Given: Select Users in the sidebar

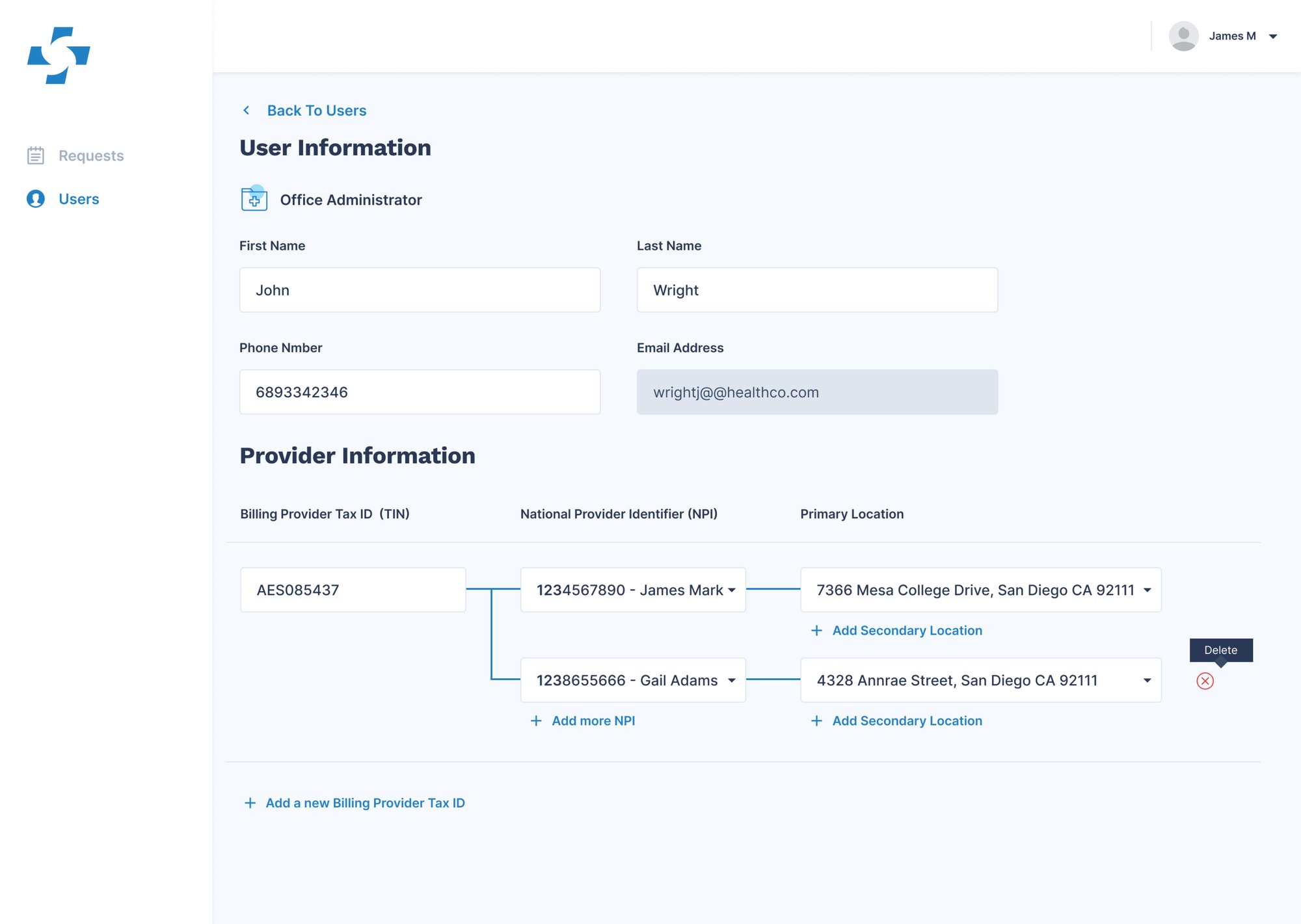Looking at the screenshot, I should click(x=79, y=199).
